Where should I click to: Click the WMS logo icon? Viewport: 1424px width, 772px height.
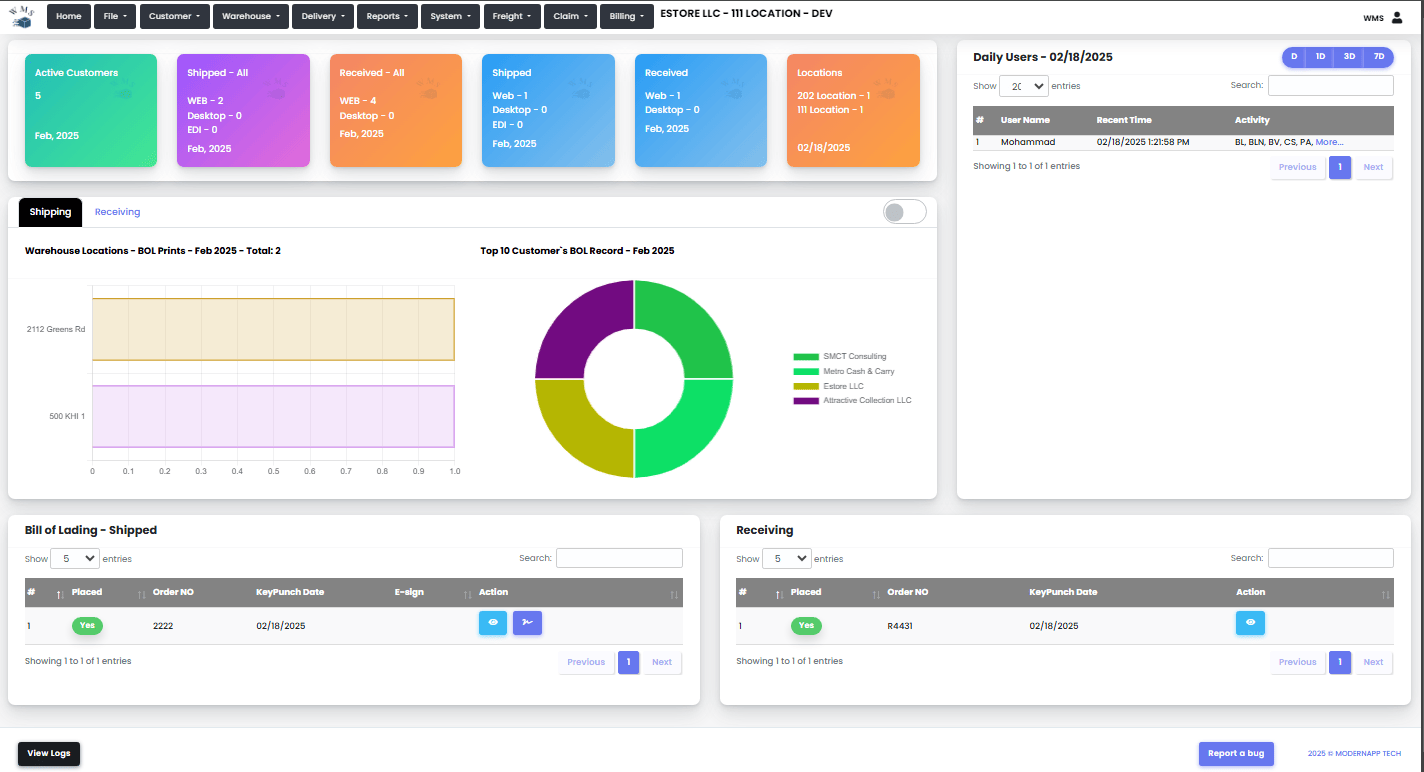point(22,17)
